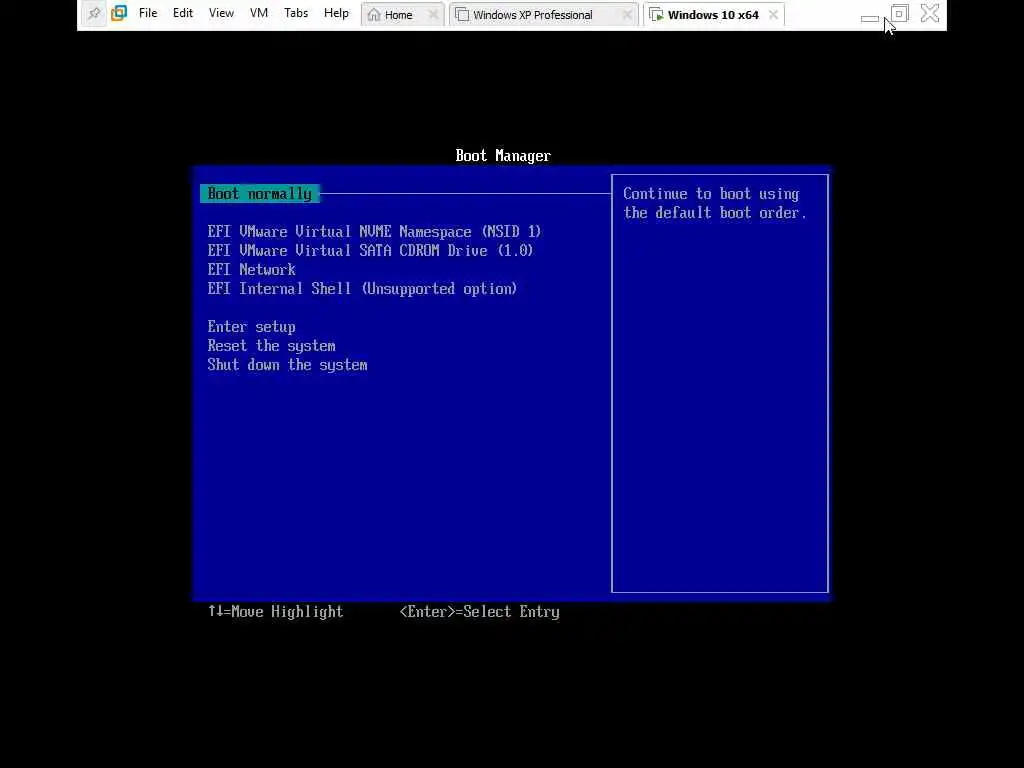Close the Home tab
This screenshot has height=768, width=1024.
pos(432,14)
